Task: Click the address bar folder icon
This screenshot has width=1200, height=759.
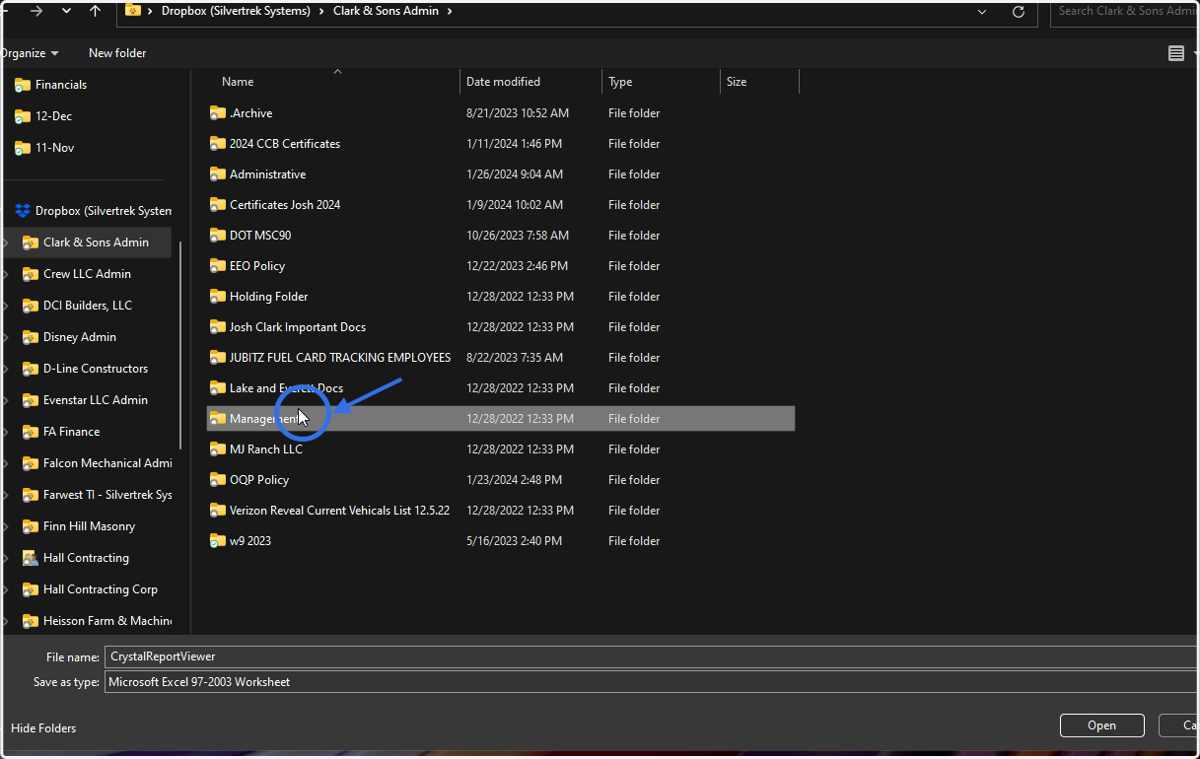Action: [133, 11]
